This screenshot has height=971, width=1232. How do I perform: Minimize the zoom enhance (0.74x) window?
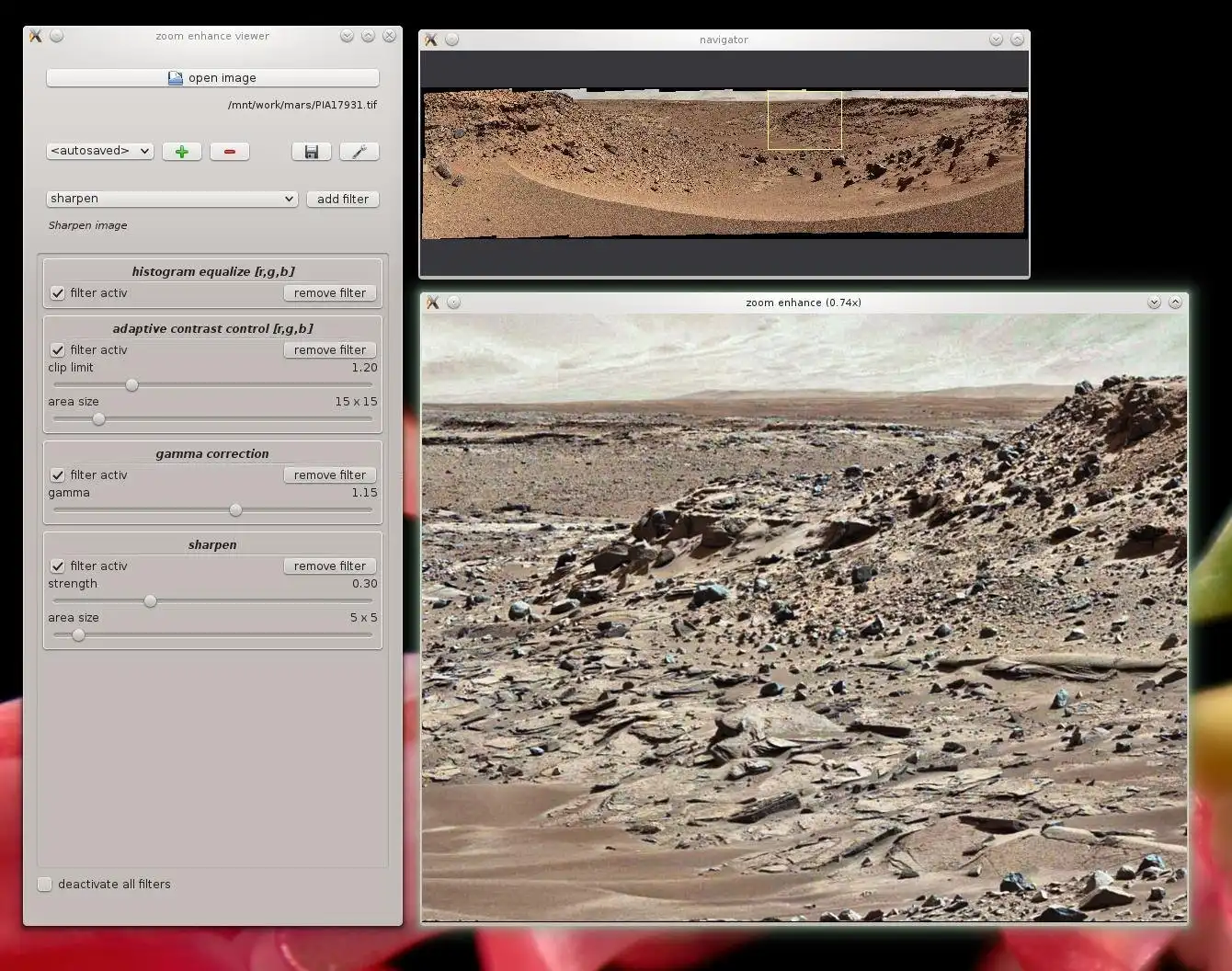pyautogui.click(x=1154, y=303)
